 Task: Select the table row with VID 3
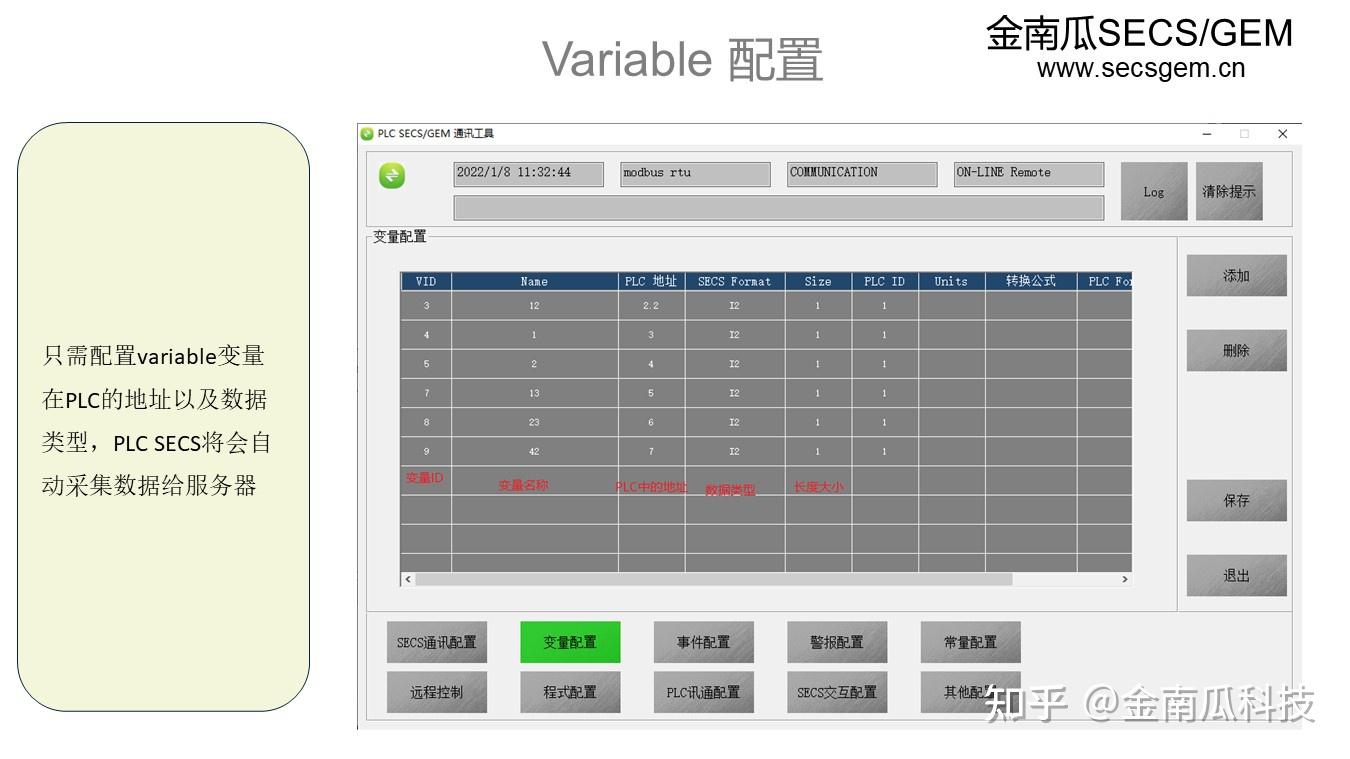click(600, 306)
